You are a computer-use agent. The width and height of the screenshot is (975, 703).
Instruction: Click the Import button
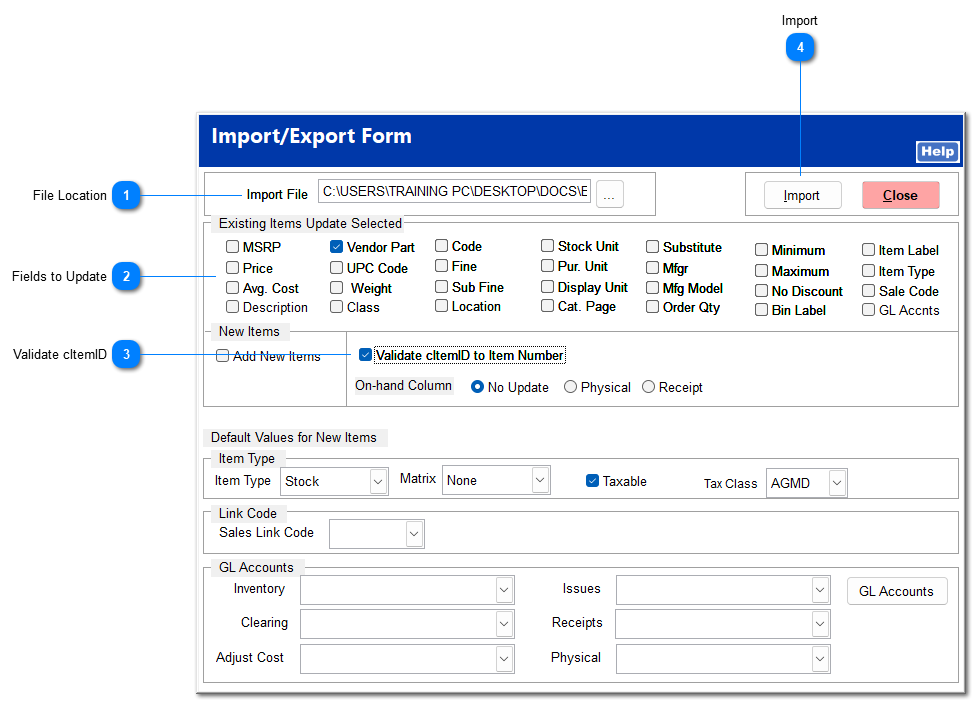[x=802, y=196]
